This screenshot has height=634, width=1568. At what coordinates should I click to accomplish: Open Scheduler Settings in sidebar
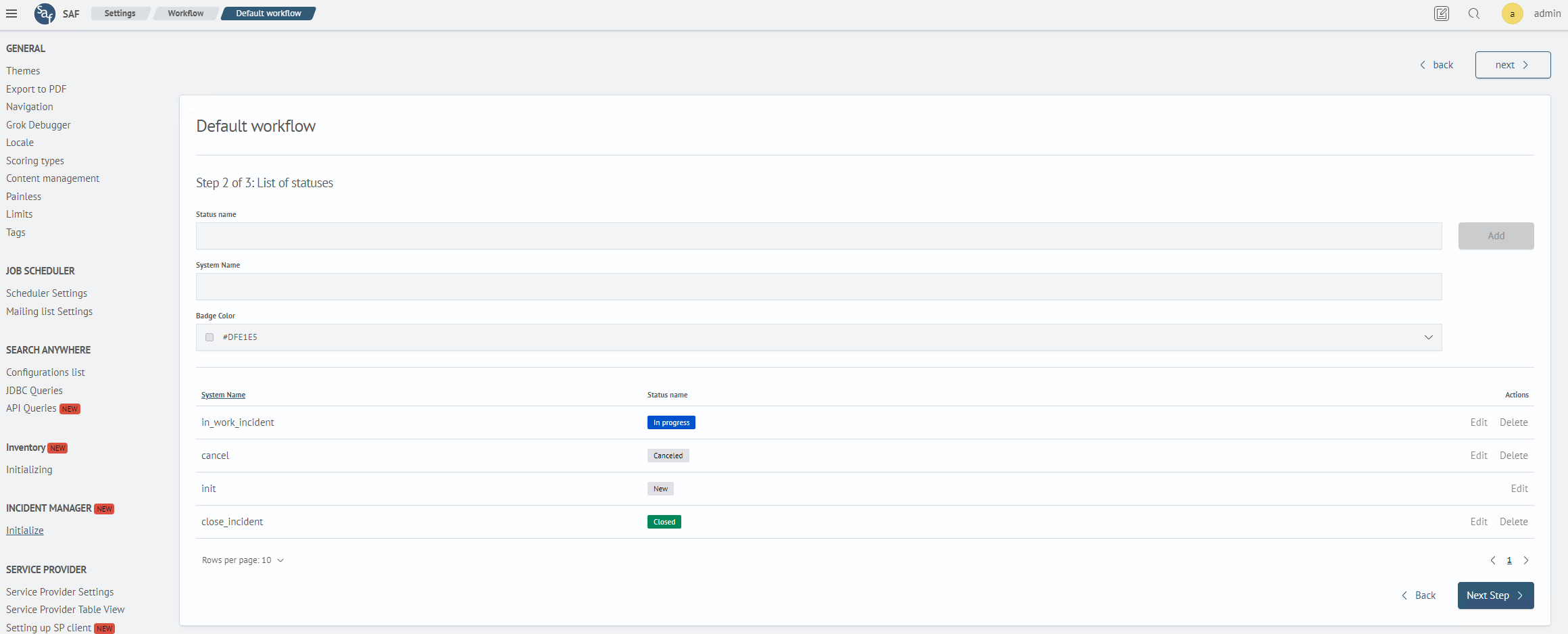point(47,293)
